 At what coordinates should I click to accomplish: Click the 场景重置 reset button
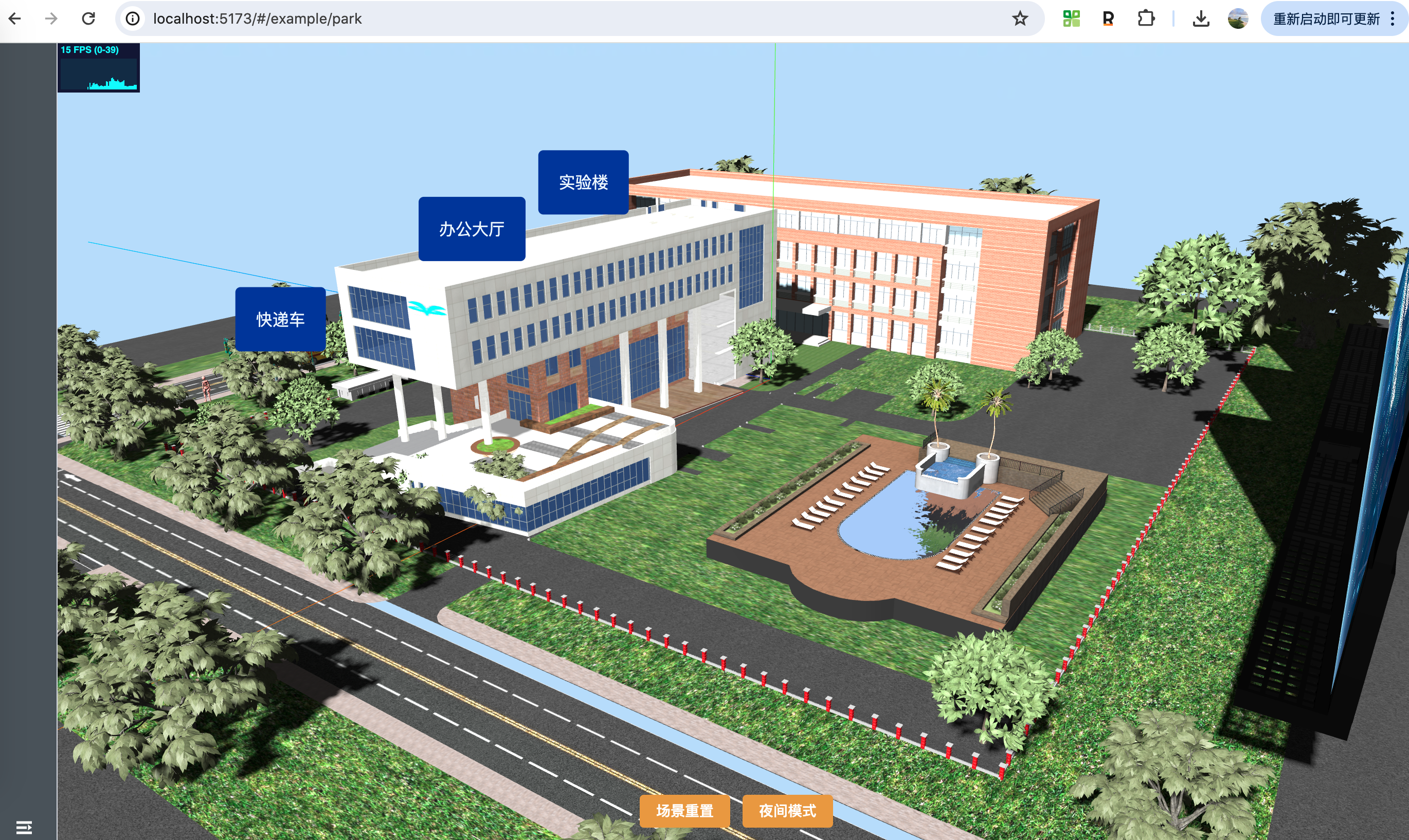[x=684, y=811]
